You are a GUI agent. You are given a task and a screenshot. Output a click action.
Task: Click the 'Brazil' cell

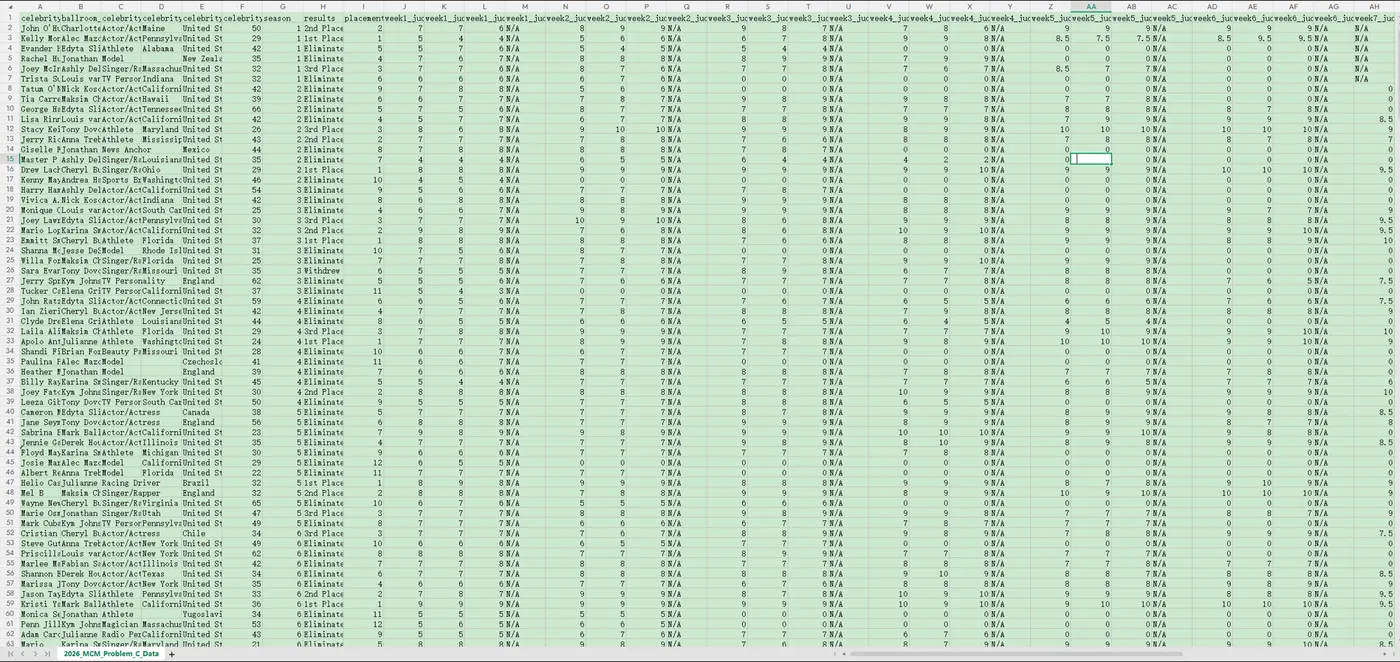(x=201, y=482)
